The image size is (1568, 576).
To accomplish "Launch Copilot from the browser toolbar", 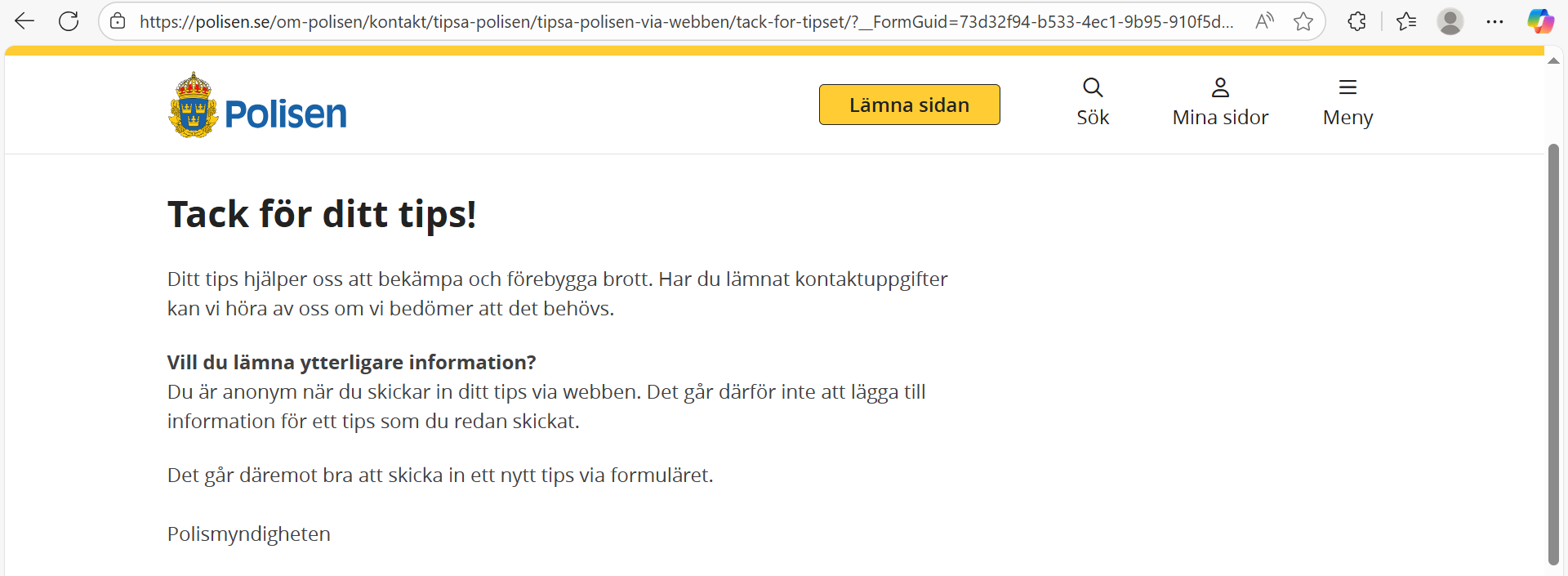I will [1540, 21].
